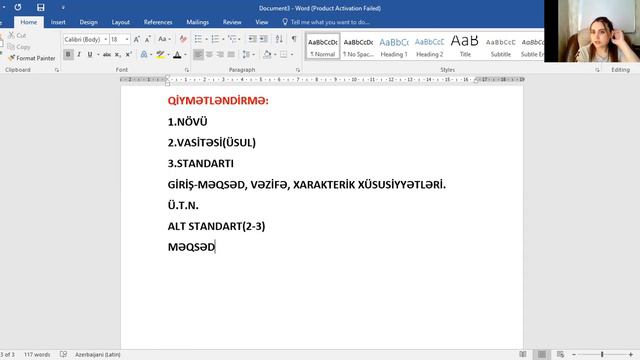Toggle Superscript formatting
This screenshot has width=640, height=360.
click(x=129, y=54)
